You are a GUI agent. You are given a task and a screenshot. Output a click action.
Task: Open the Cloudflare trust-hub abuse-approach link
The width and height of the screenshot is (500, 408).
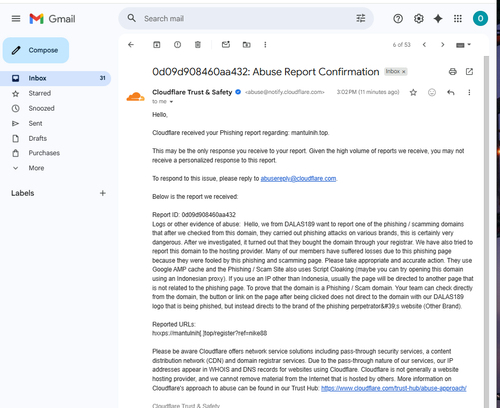[x=394, y=388]
